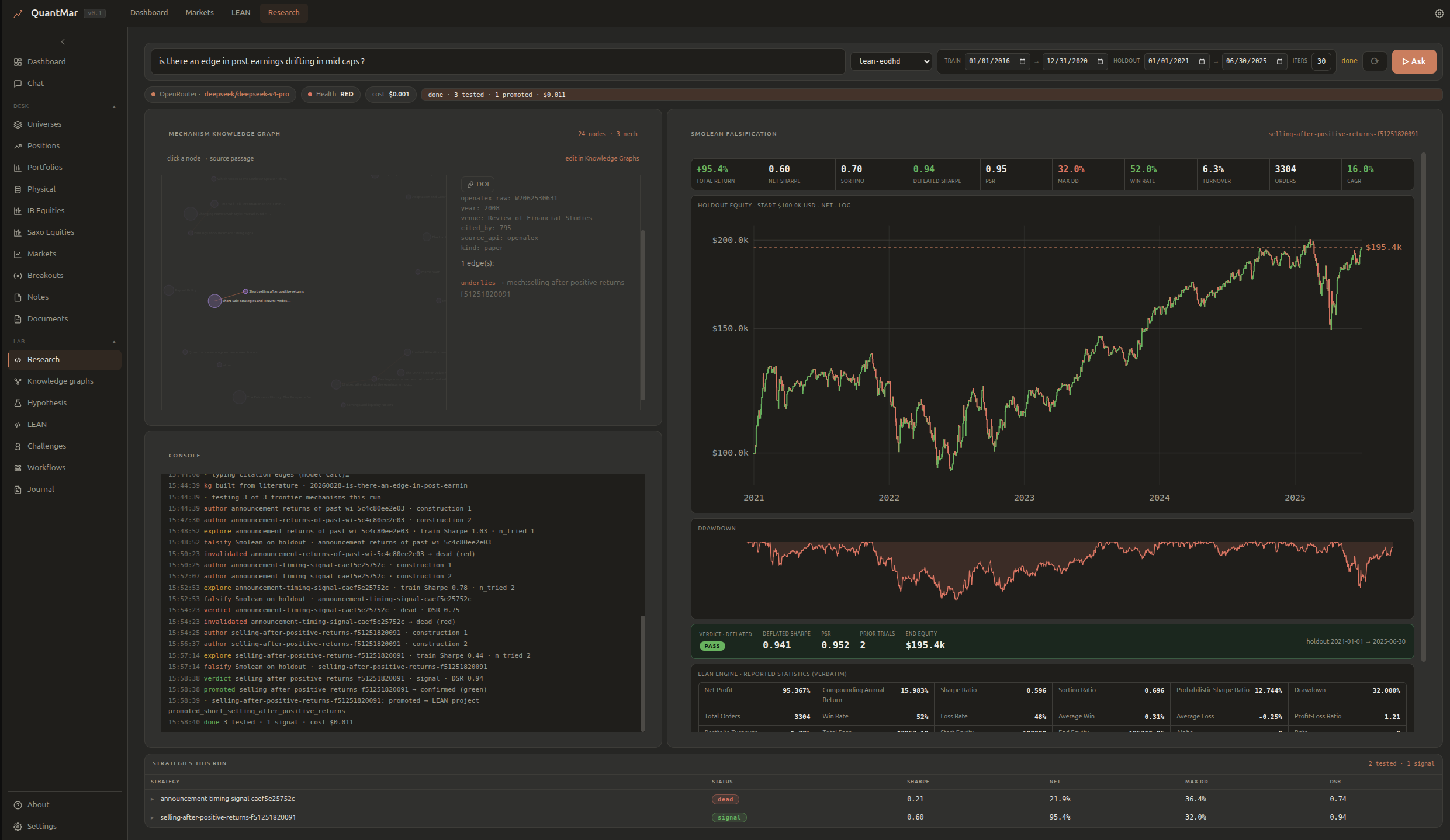
Task: Open Positions in the sidebar
Action: pos(64,146)
